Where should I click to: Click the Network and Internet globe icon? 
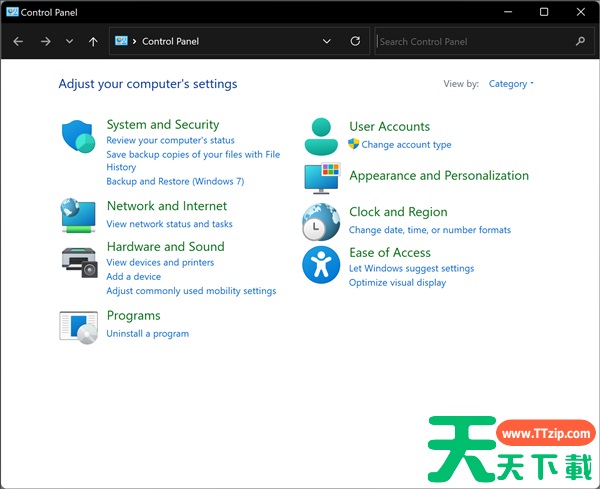pyautogui.click(x=78, y=215)
